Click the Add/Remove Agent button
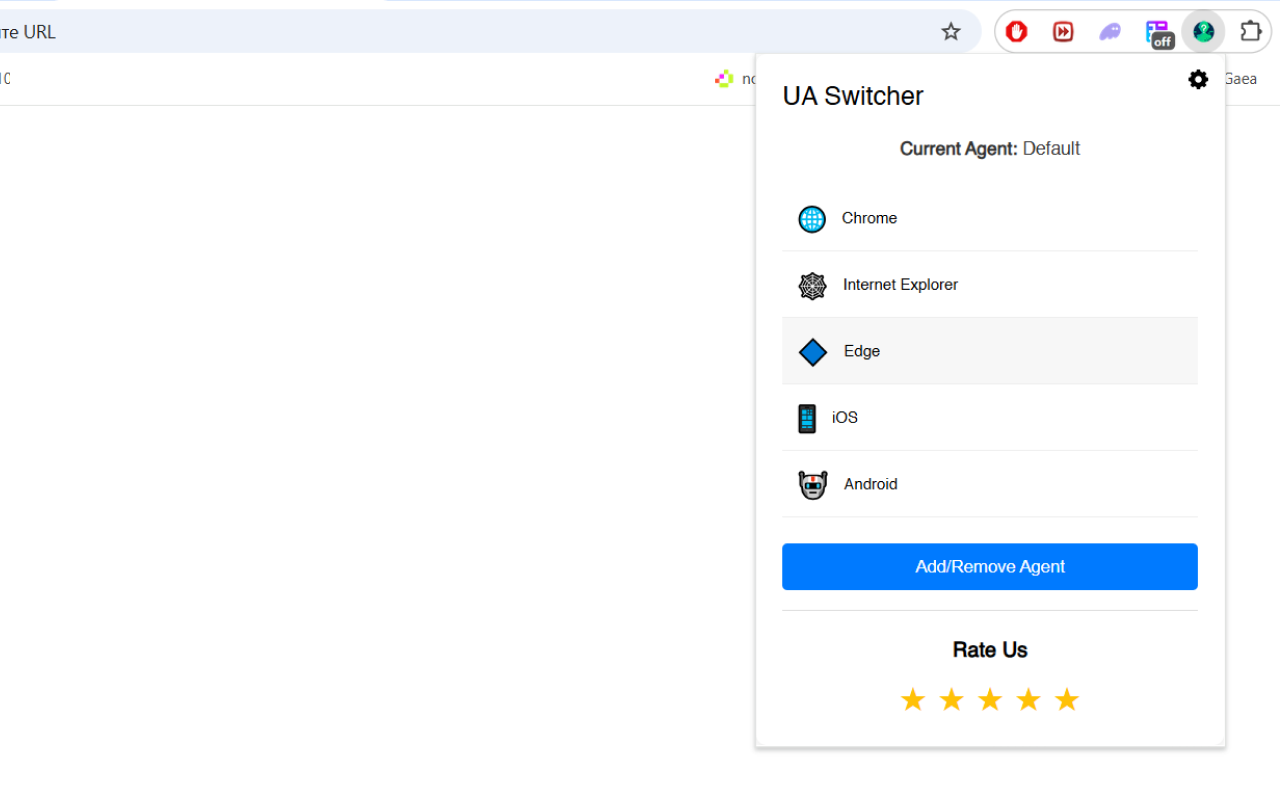 (x=989, y=567)
